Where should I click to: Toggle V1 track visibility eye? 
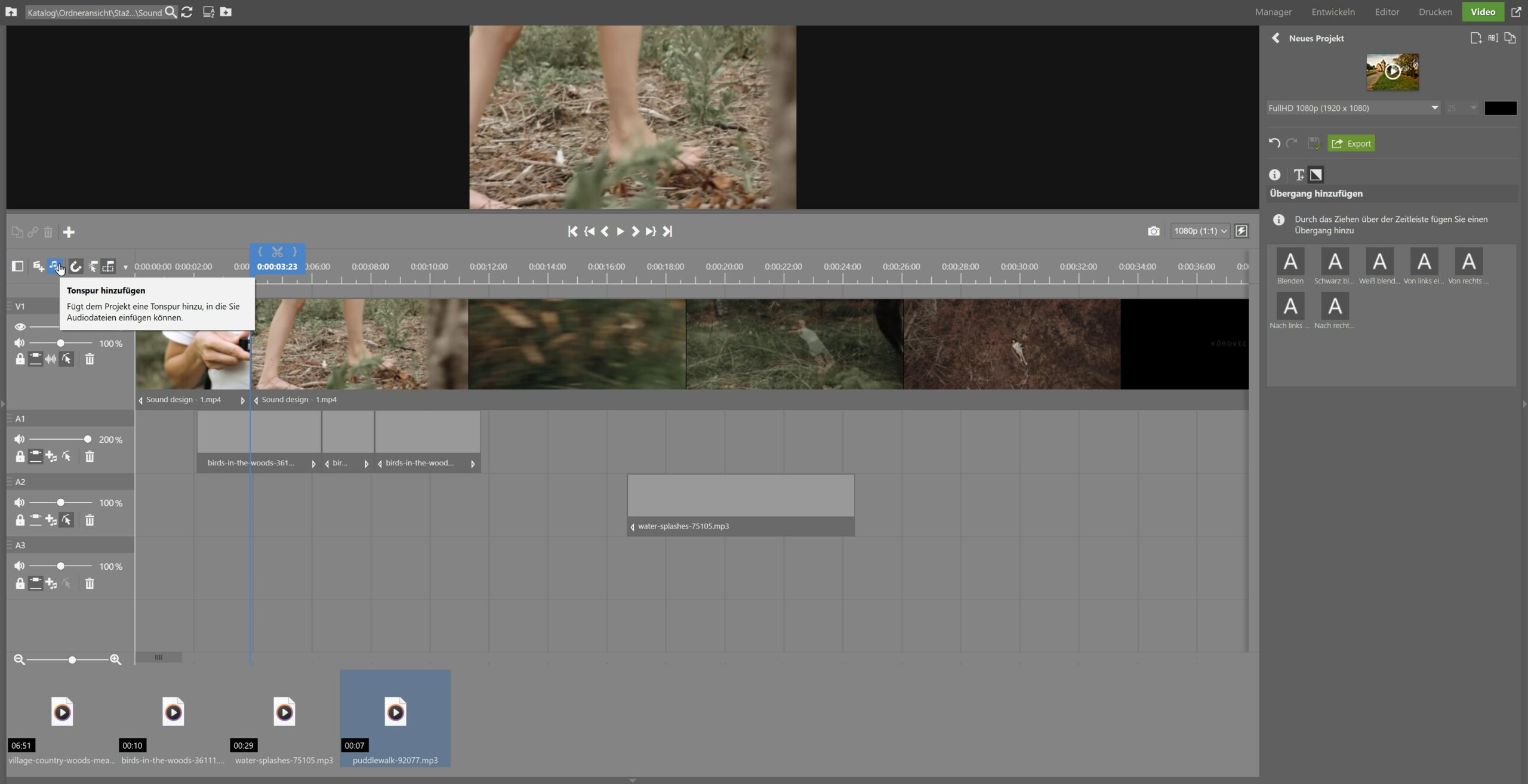point(20,326)
